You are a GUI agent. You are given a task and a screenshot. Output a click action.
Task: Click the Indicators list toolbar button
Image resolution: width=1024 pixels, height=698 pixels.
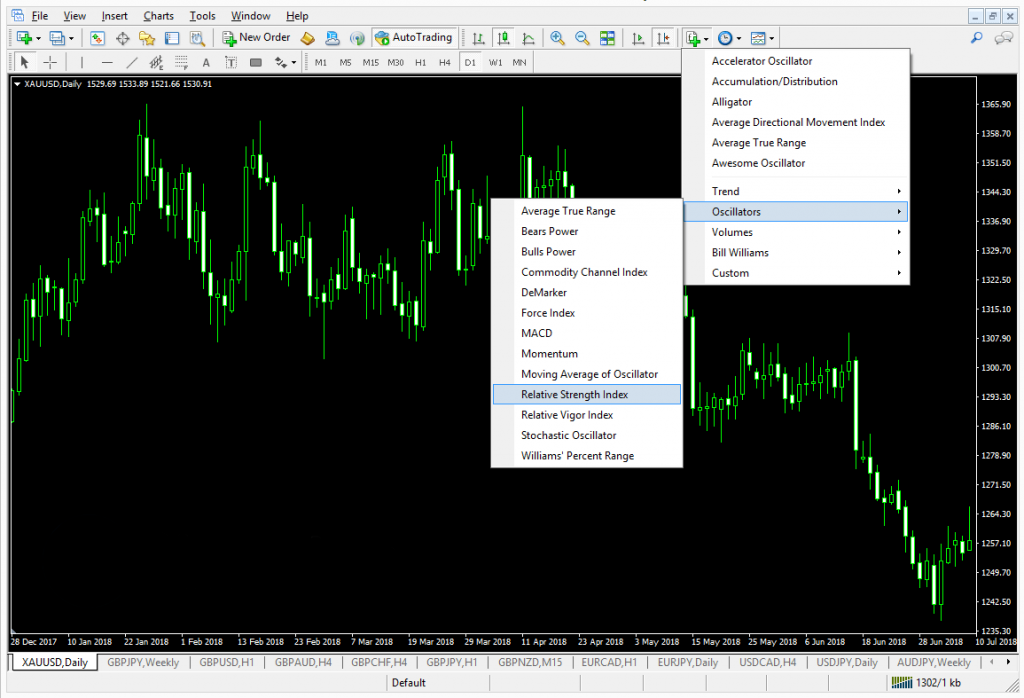coord(696,39)
